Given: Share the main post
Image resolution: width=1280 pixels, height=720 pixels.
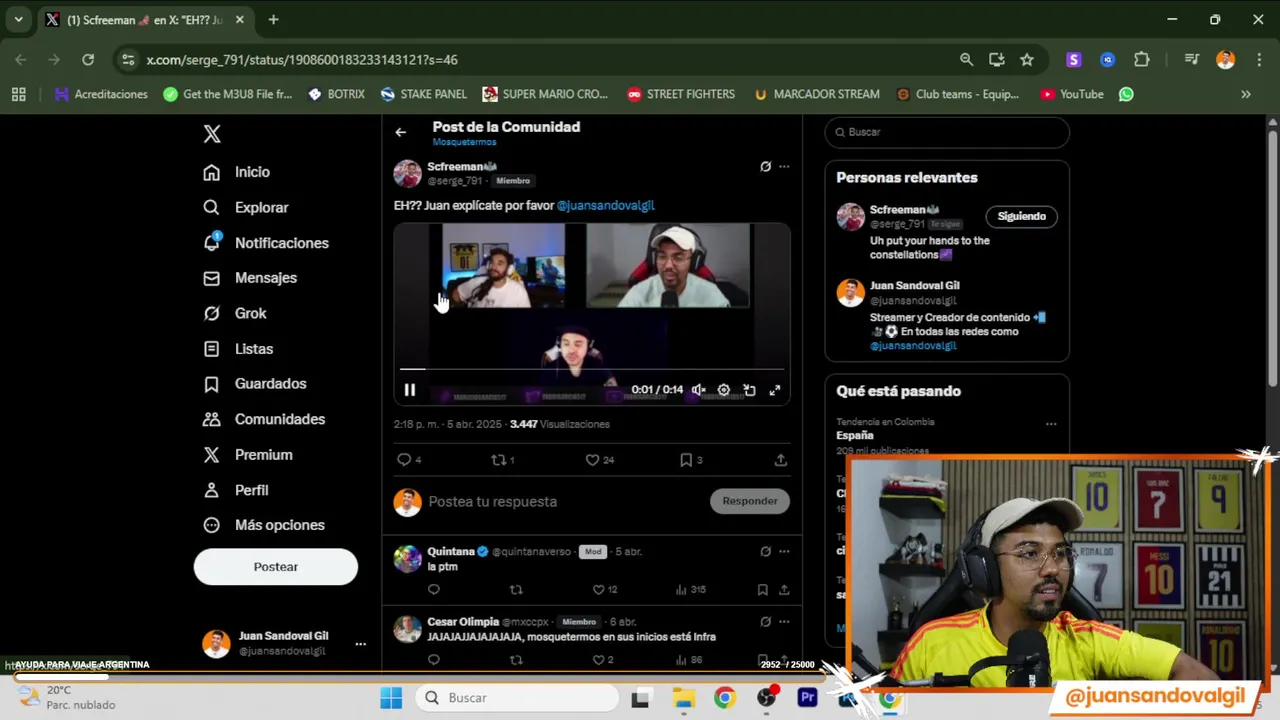Looking at the screenshot, I should point(780,460).
